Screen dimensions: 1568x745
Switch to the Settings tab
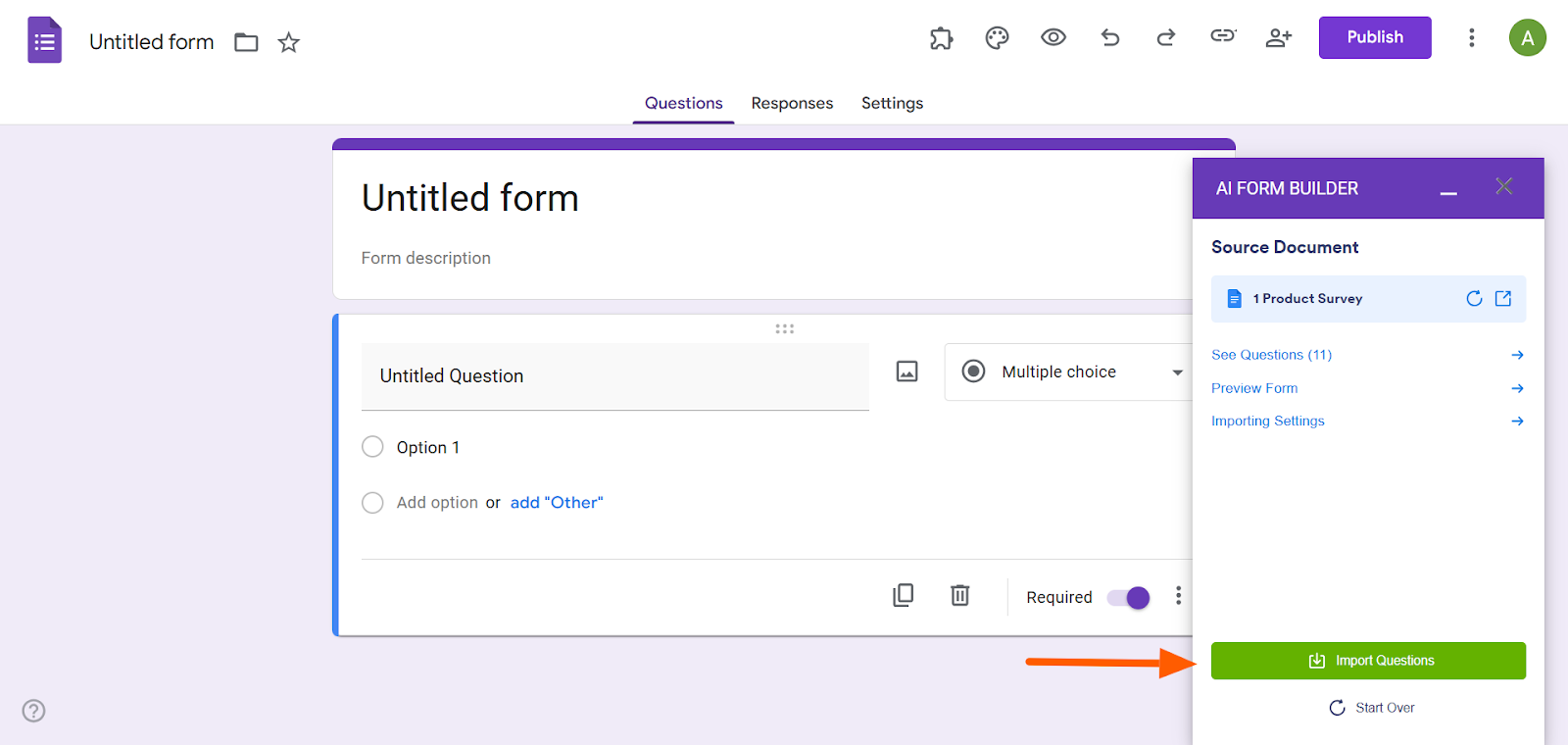pyautogui.click(x=892, y=103)
